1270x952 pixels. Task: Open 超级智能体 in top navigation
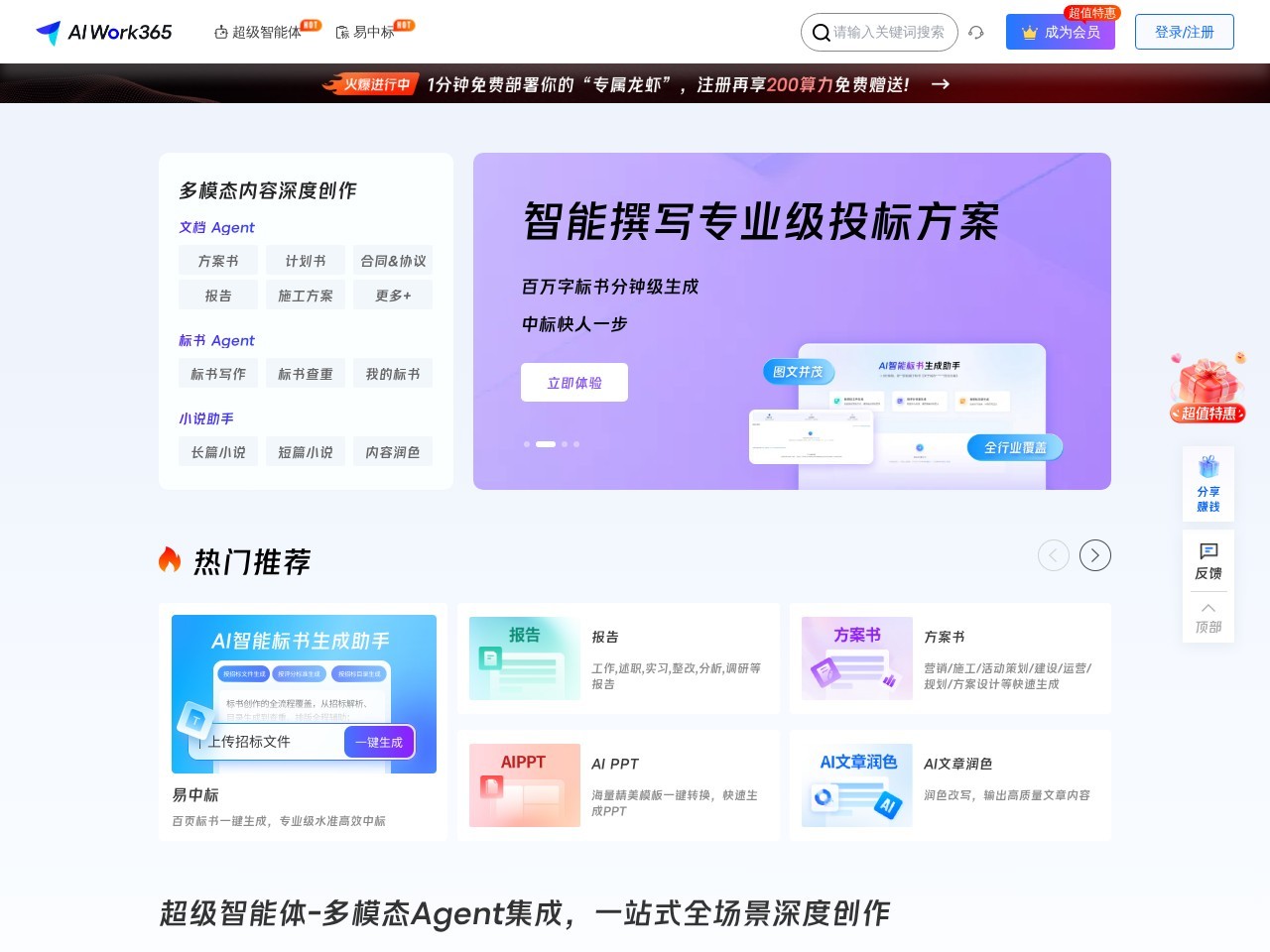click(266, 32)
